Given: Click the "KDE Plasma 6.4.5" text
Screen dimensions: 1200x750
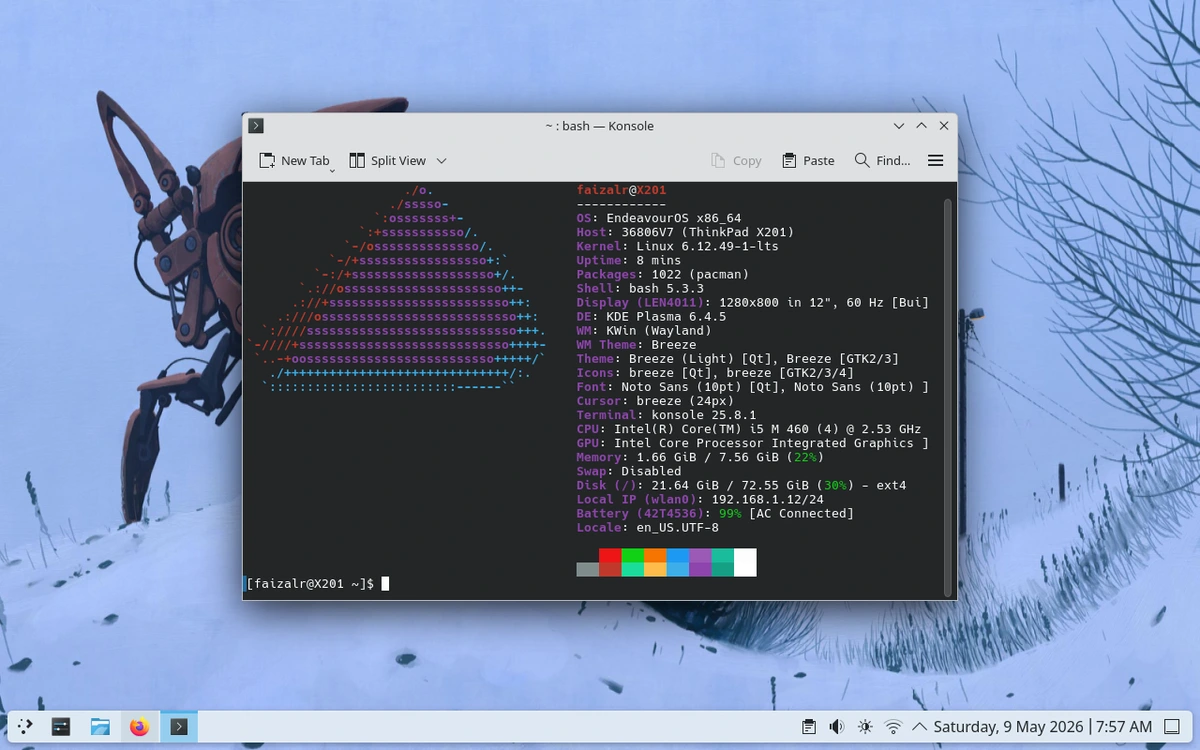Looking at the screenshot, I should click(x=666, y=316).
